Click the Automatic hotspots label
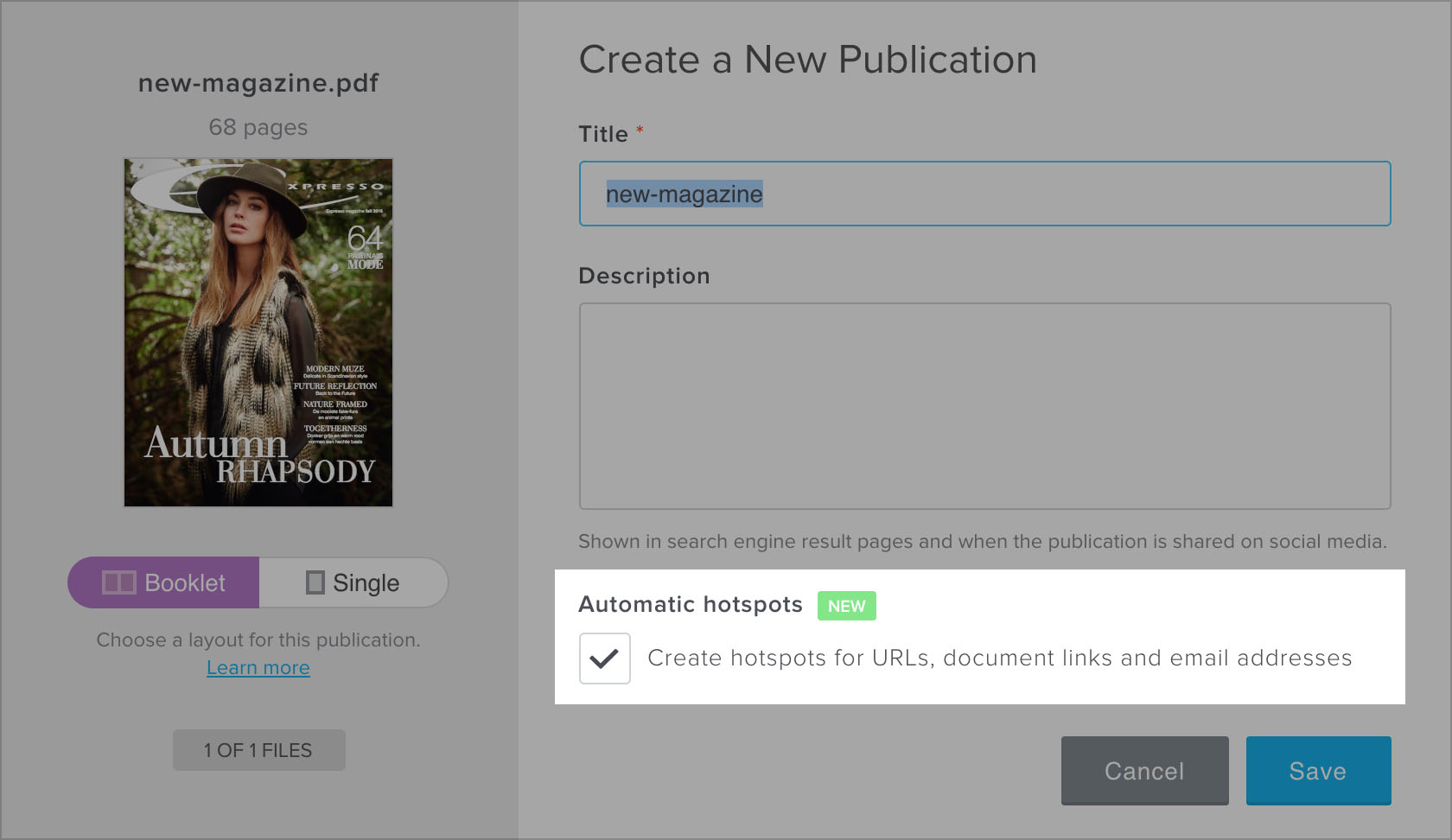1452x840 pixels. 690,605
